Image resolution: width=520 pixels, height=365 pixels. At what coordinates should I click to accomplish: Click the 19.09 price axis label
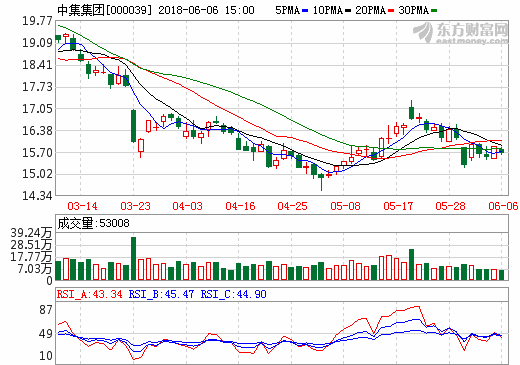point(37,43)
